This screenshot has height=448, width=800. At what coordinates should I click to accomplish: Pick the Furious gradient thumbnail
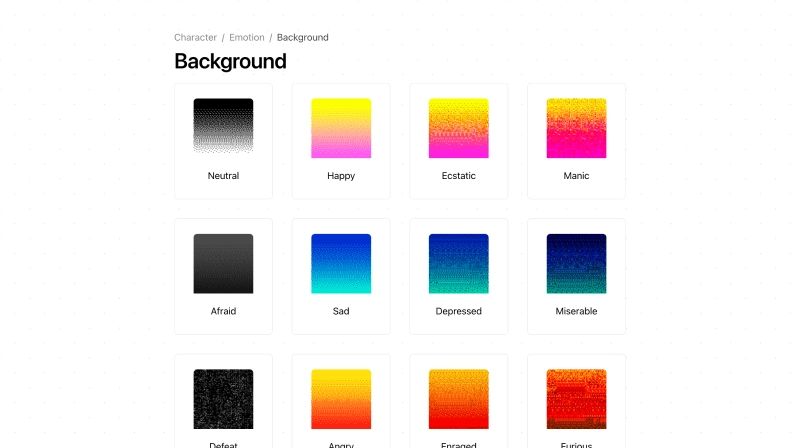[x=577, y=399]
